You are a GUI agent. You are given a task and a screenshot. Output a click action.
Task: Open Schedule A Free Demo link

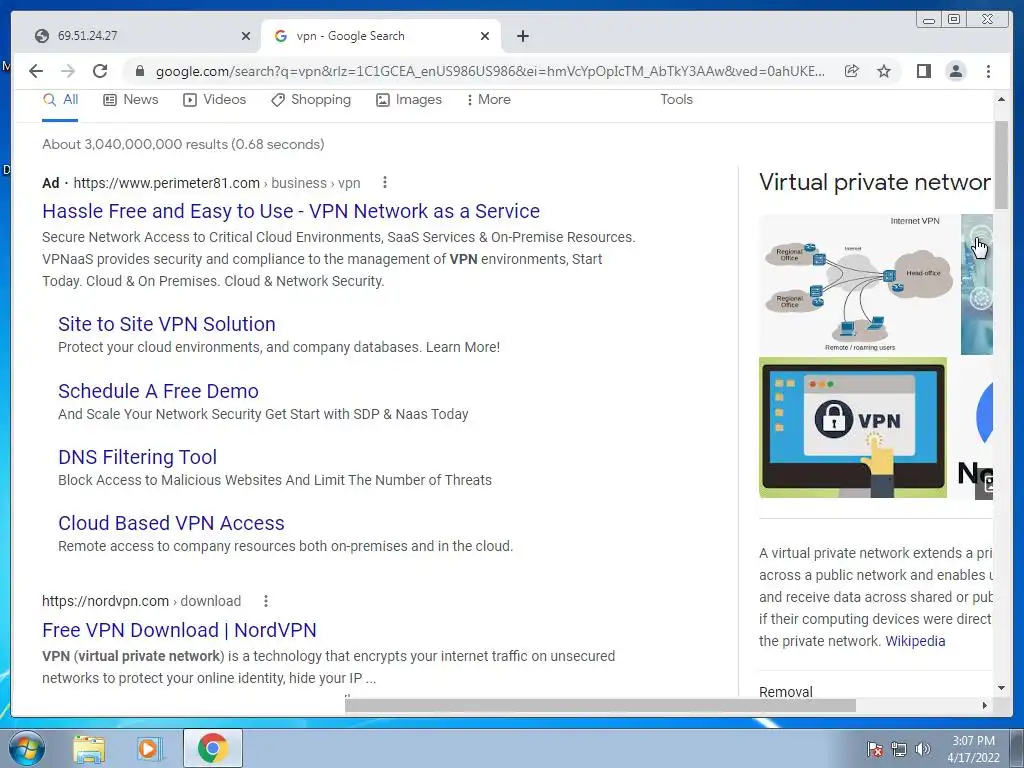click(x=158, y=391)
